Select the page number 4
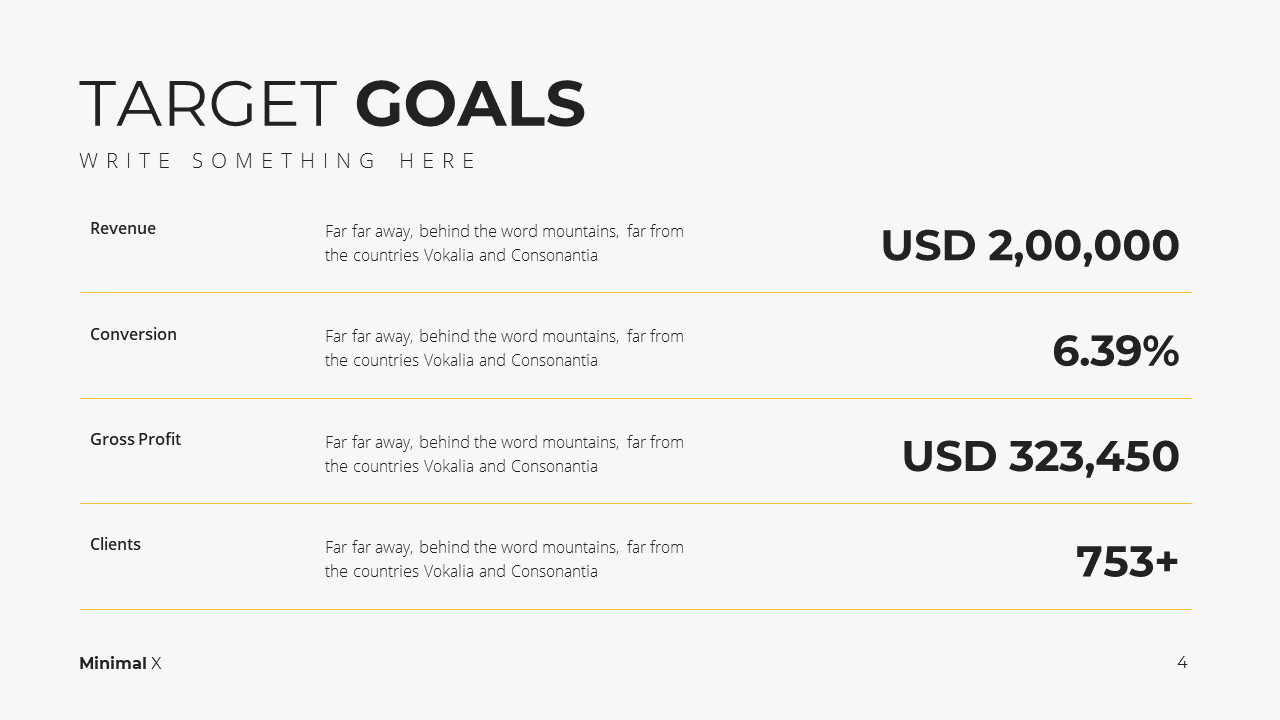Image resolution: width=1280 pixels, height=720 pixels. tap(1182, 662)
